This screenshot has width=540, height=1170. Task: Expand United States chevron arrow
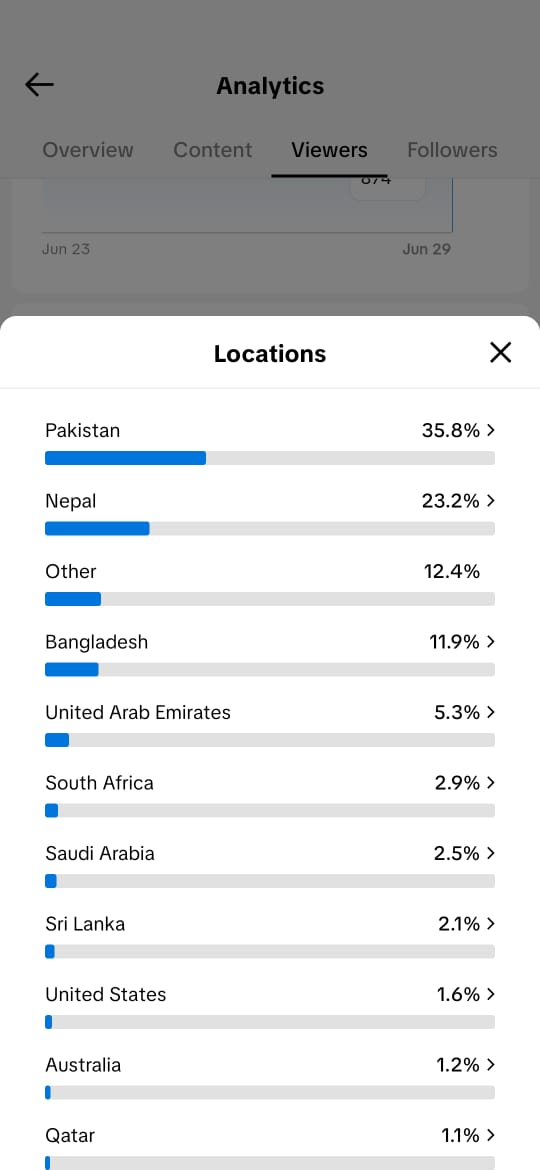491,994
